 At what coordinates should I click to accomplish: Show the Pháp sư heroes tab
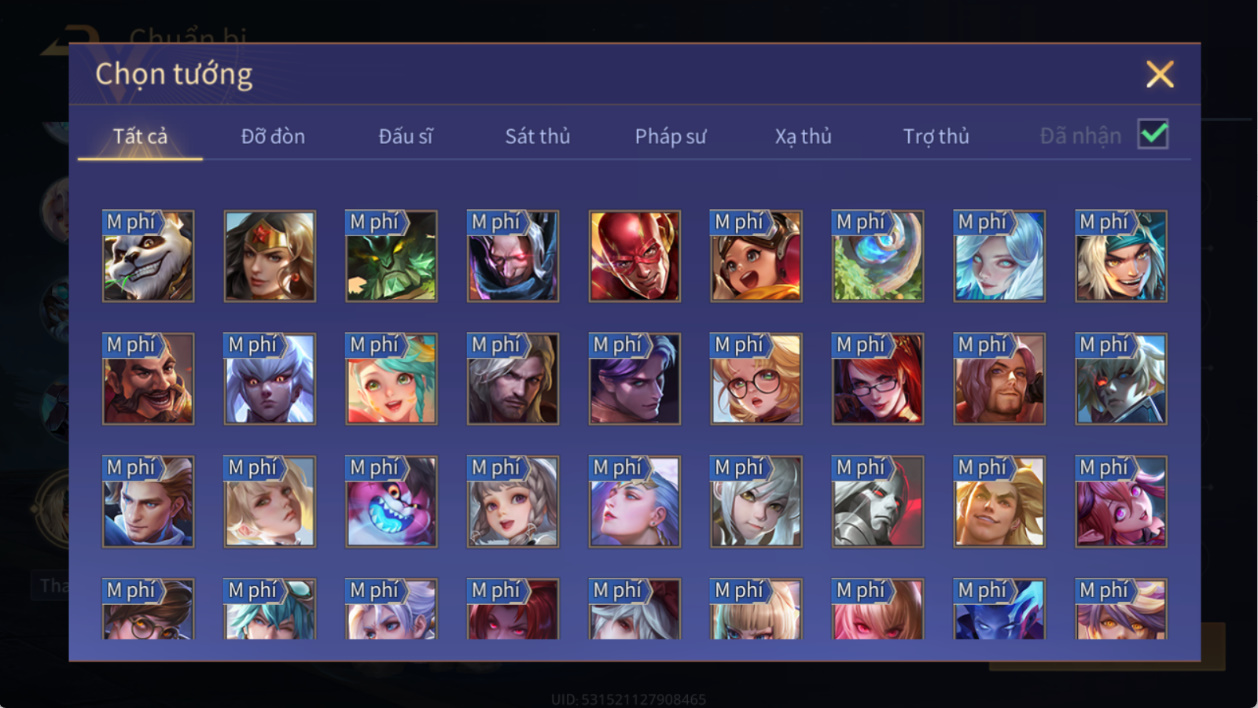tap(670, 136)
